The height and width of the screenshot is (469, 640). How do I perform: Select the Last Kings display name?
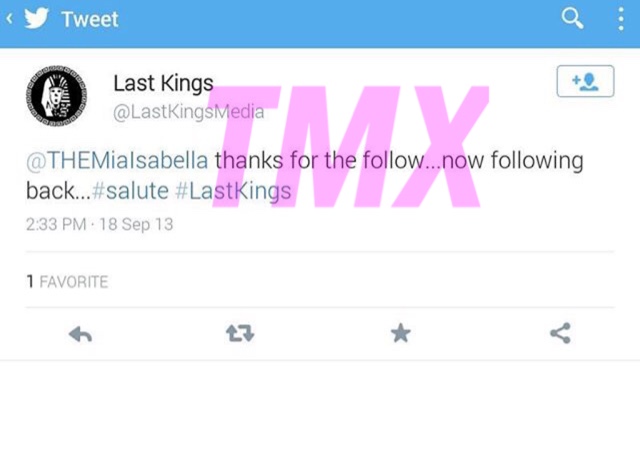pos(163,84)
